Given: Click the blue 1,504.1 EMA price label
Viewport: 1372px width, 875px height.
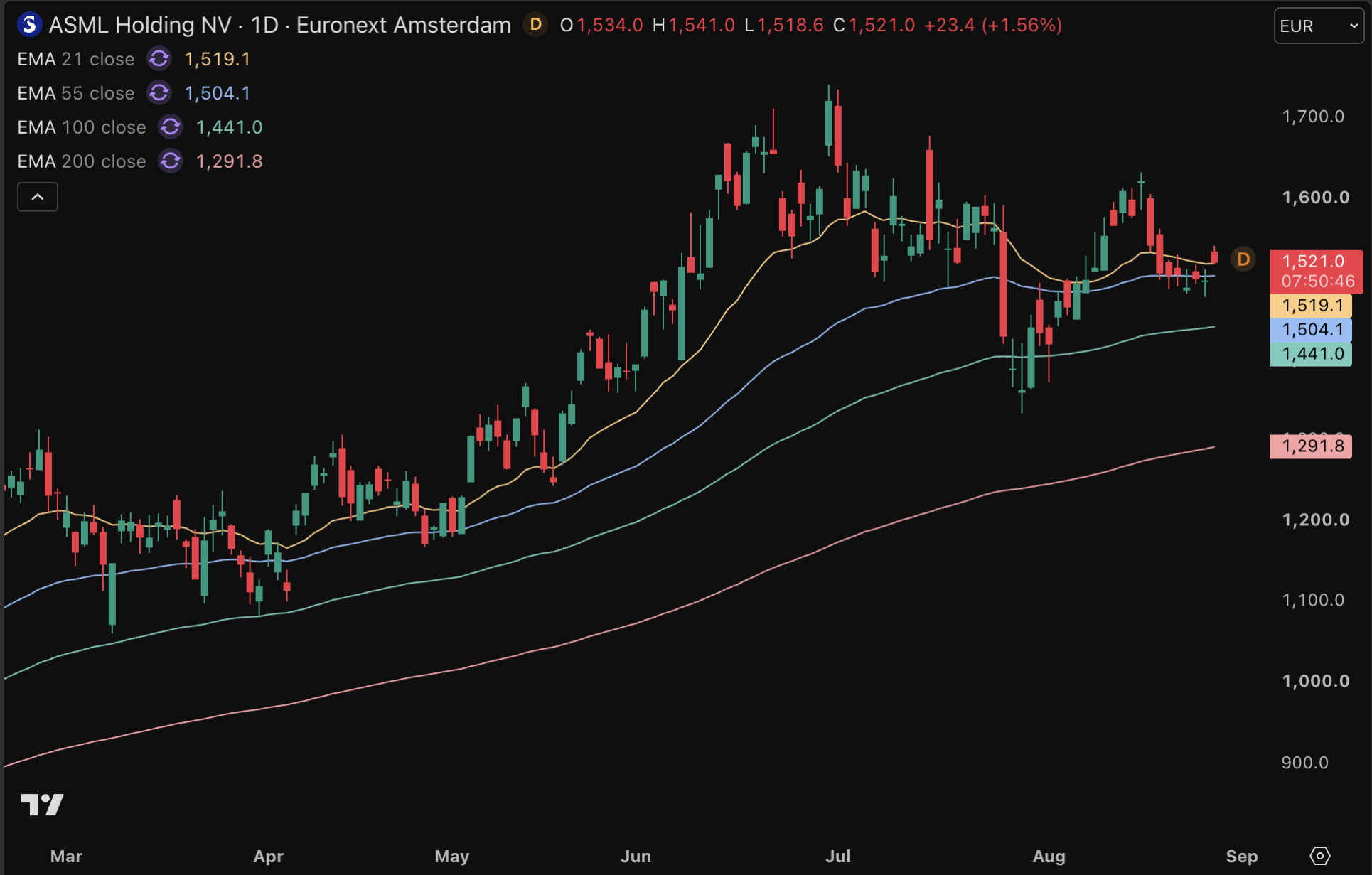Looking at the screenshot, I should point(1312,330).
